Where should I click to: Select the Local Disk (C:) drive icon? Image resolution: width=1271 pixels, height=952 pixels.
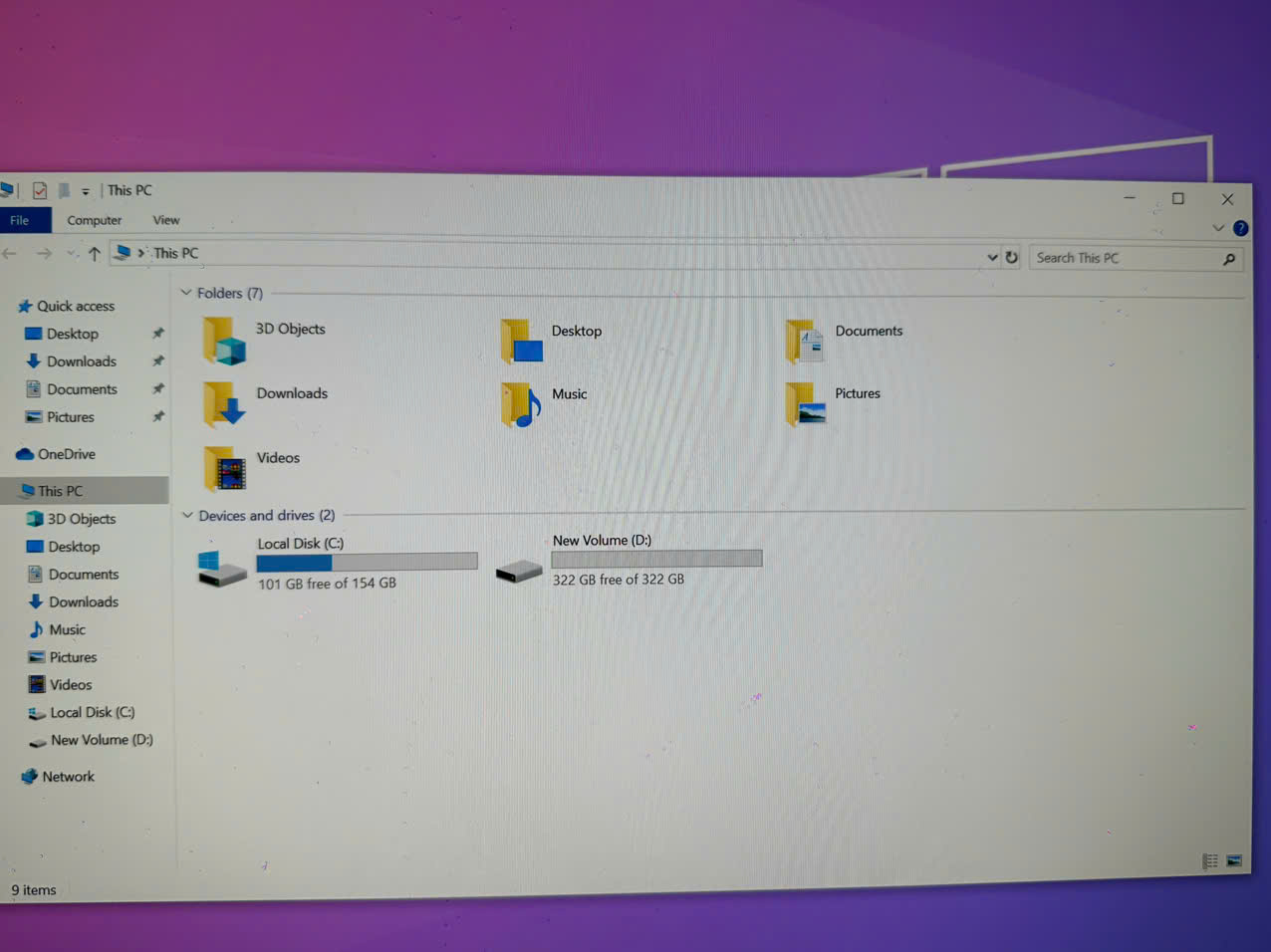click(x=222, y=568)
